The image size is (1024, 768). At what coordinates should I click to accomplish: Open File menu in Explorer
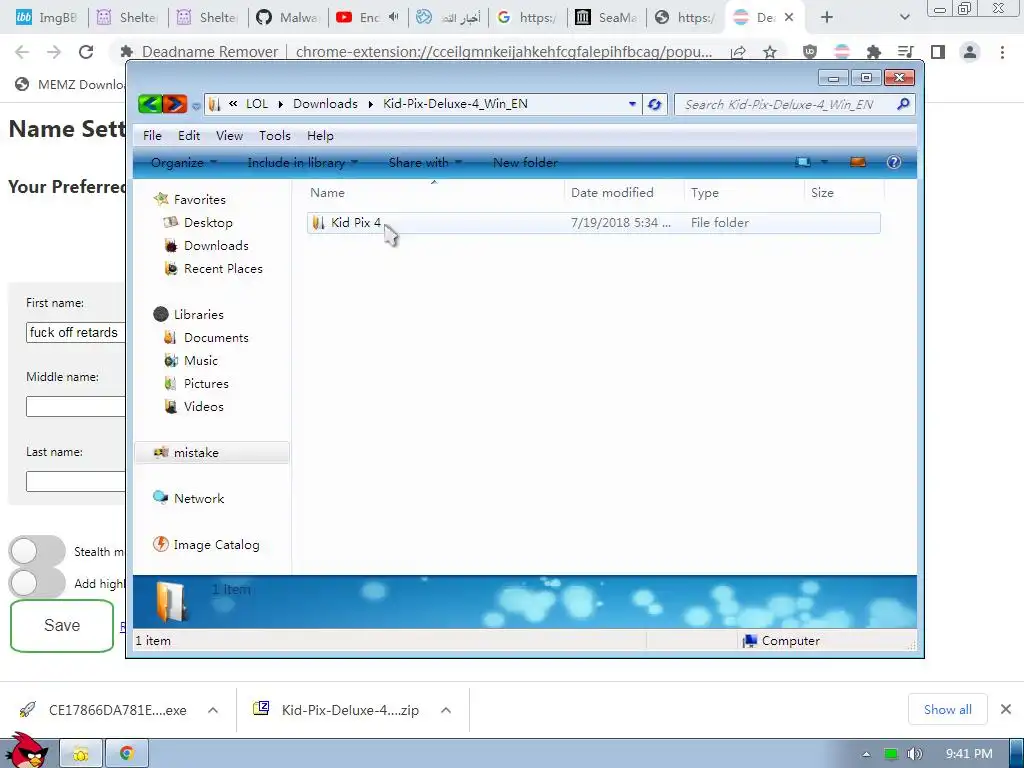[152, 136]
